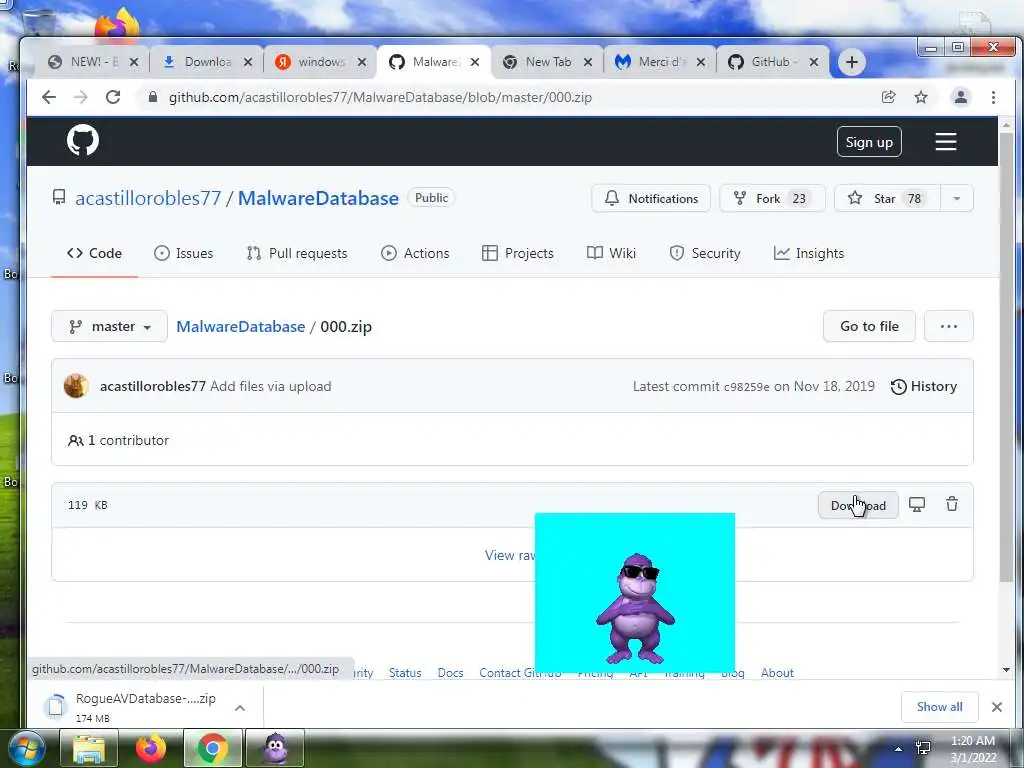Expand the master branch dropdown

[x=109, y=326]
